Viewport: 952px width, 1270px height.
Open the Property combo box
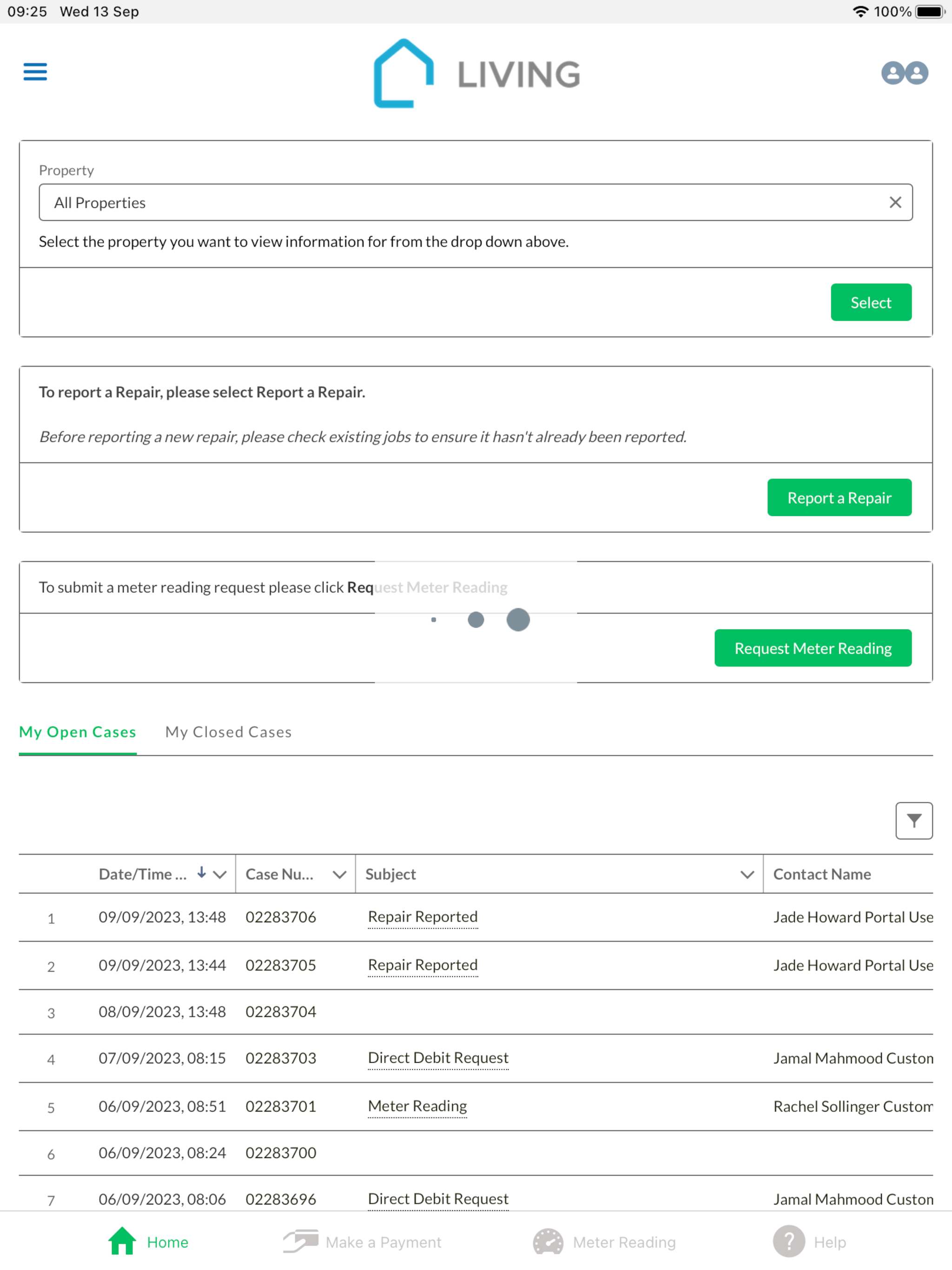tap(476, 202)
